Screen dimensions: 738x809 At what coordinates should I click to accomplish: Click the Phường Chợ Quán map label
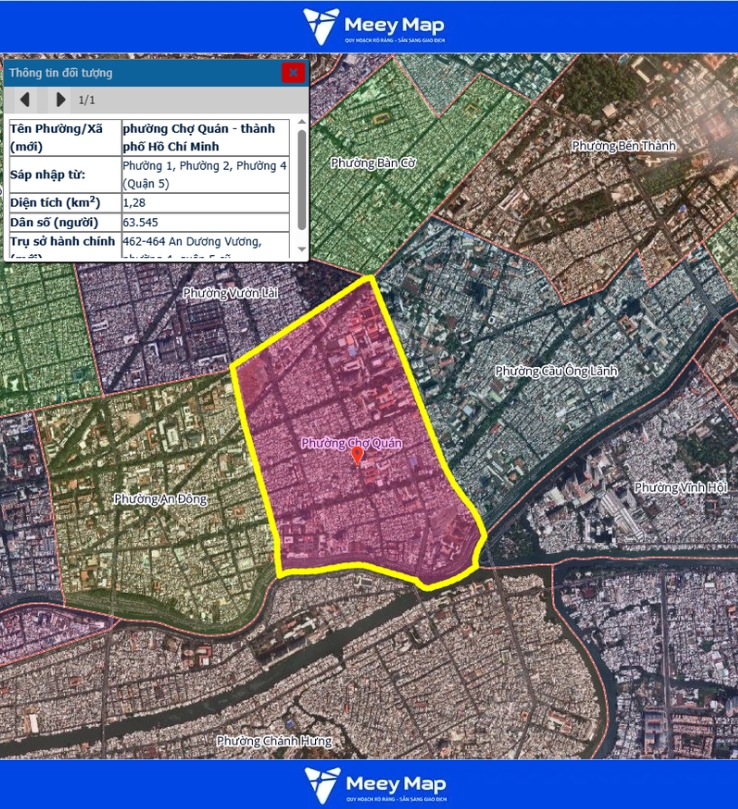tap(351, 442)
